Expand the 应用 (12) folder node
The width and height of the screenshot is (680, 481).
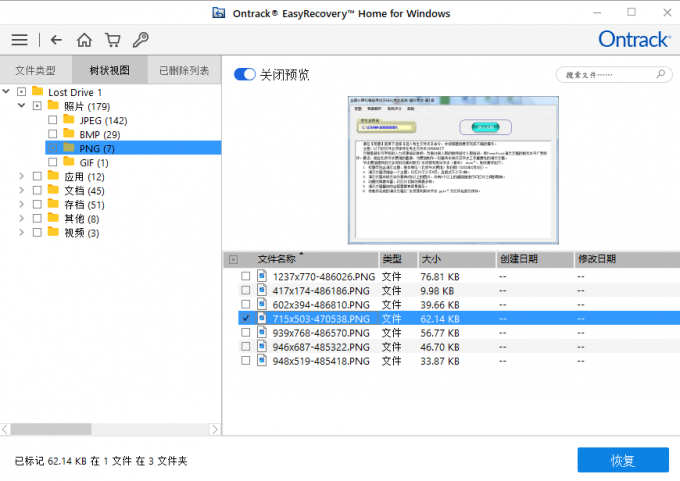22,176
